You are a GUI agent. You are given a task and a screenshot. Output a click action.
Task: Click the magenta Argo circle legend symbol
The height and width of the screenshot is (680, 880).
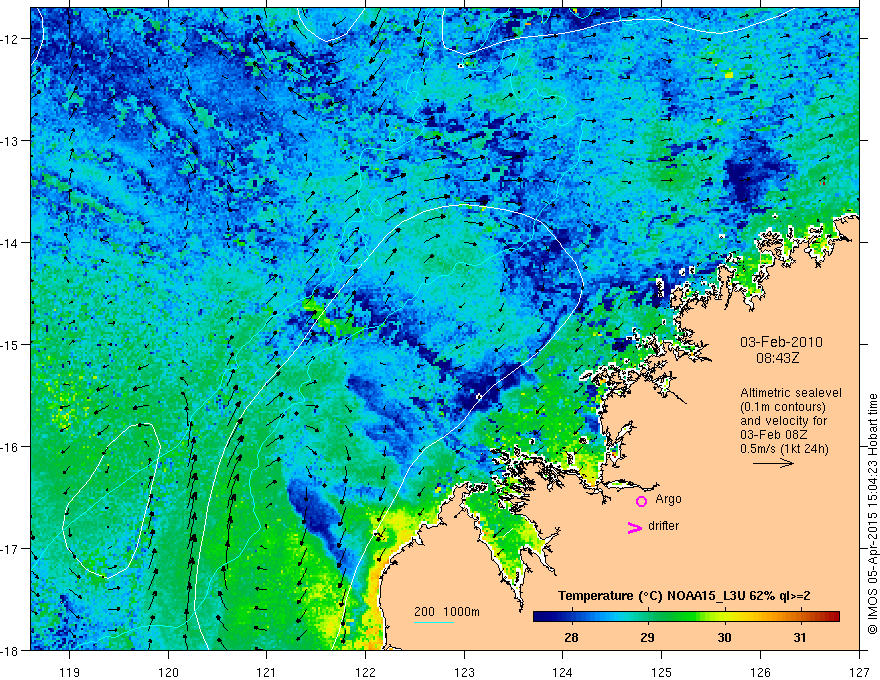(x=641, y=501)
